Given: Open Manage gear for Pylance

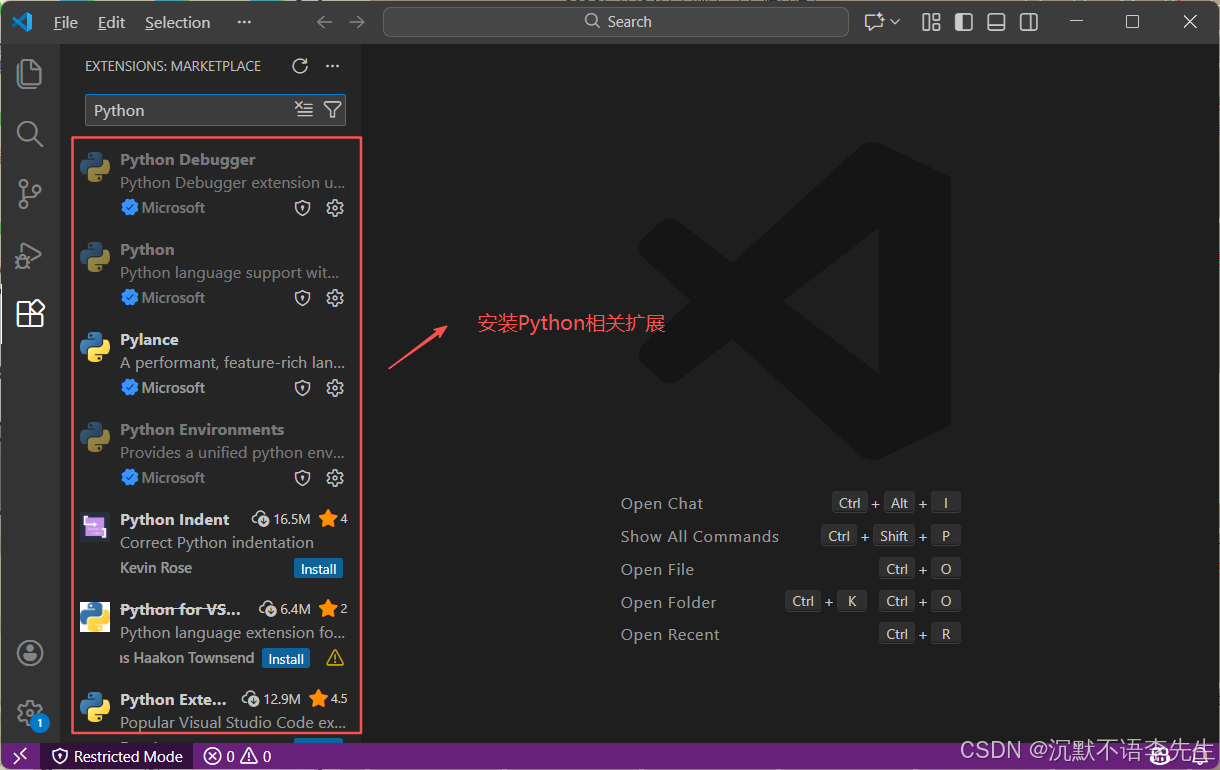Looking at the screenshot, I should [x=335, y=388].
